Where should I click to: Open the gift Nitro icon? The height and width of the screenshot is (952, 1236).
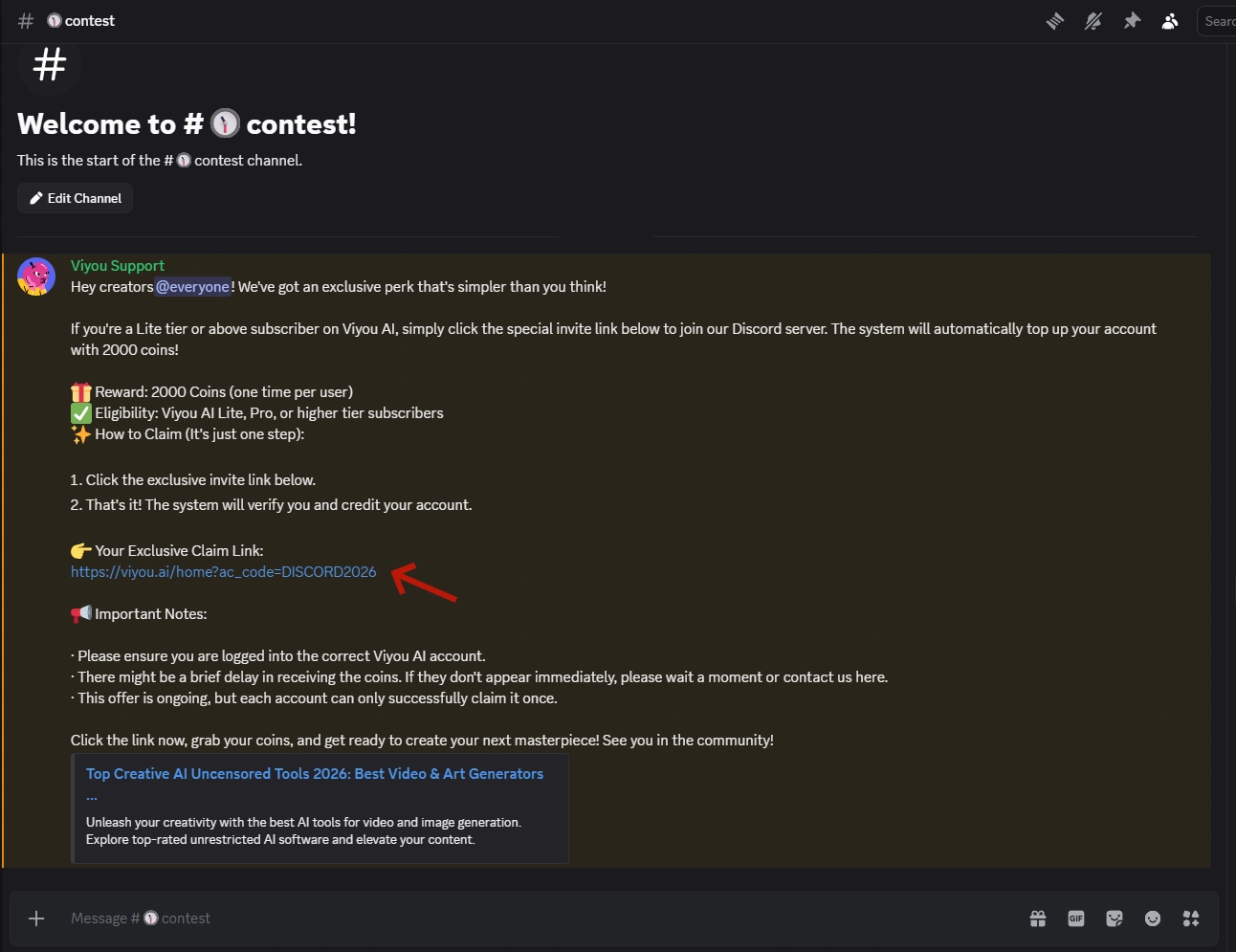pyautogui.click(x=1038, y=919)
